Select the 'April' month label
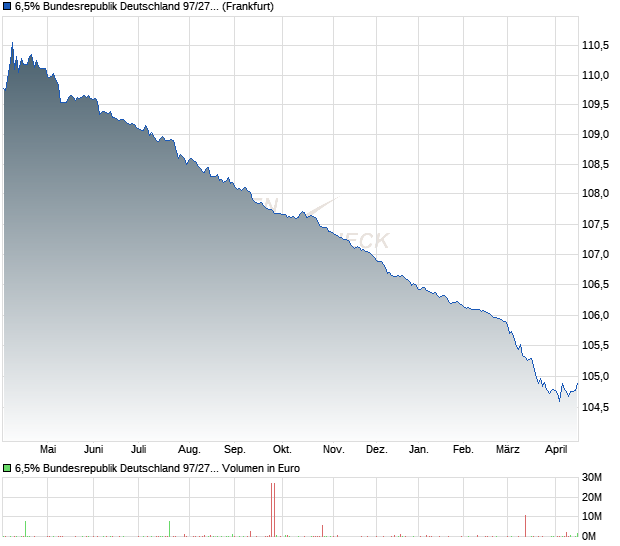This screenshot has width=620, height=546. tap(556, 450)
